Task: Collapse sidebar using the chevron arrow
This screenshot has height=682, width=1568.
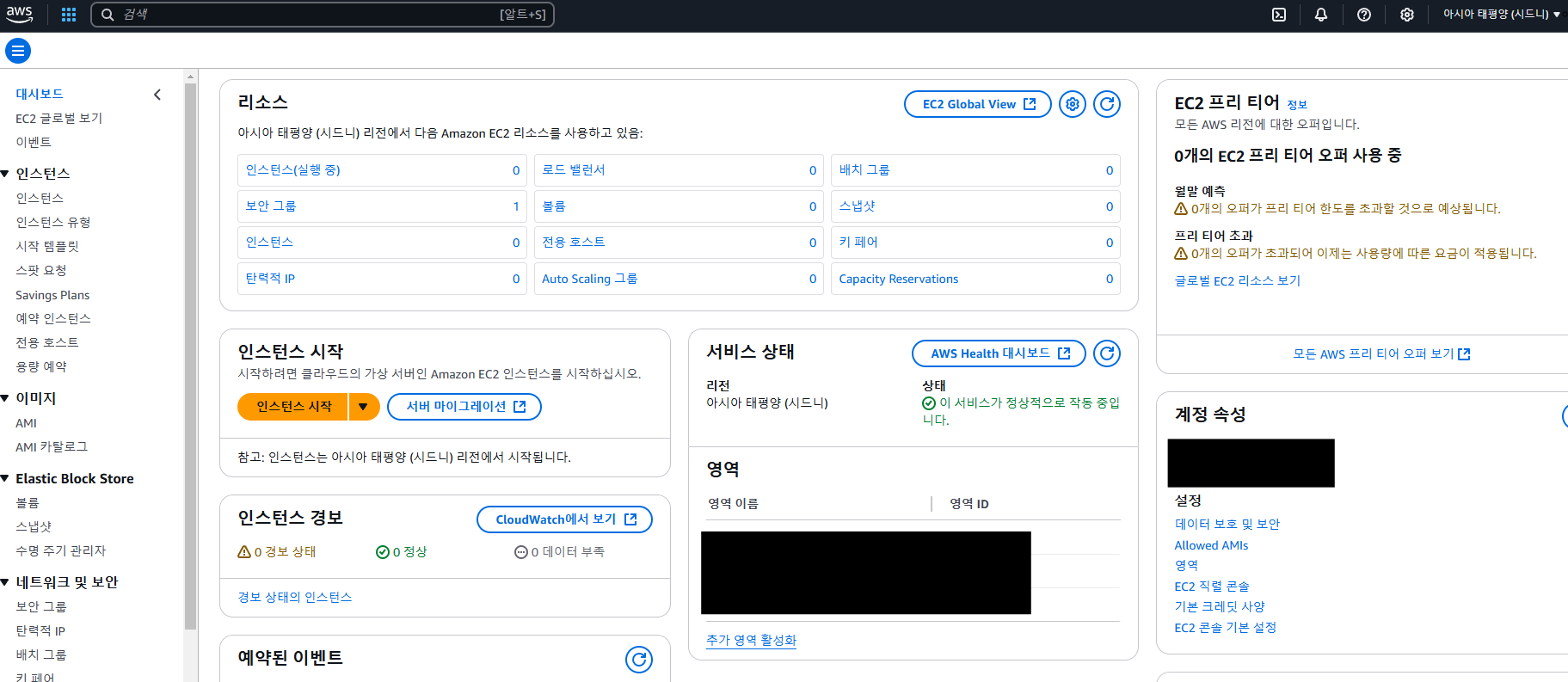Action: click(157, 95)
